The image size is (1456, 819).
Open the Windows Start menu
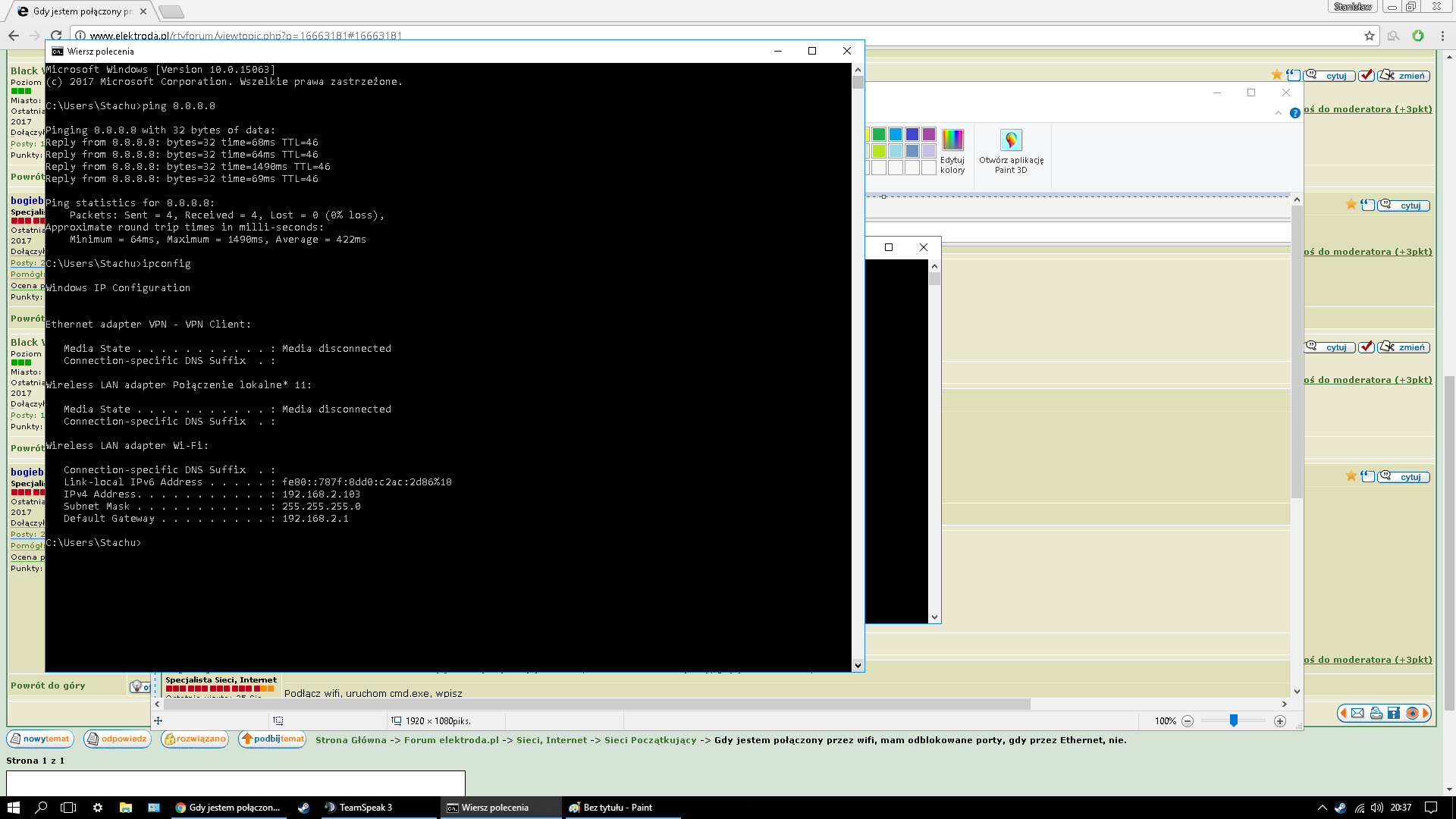click(14, 808)
